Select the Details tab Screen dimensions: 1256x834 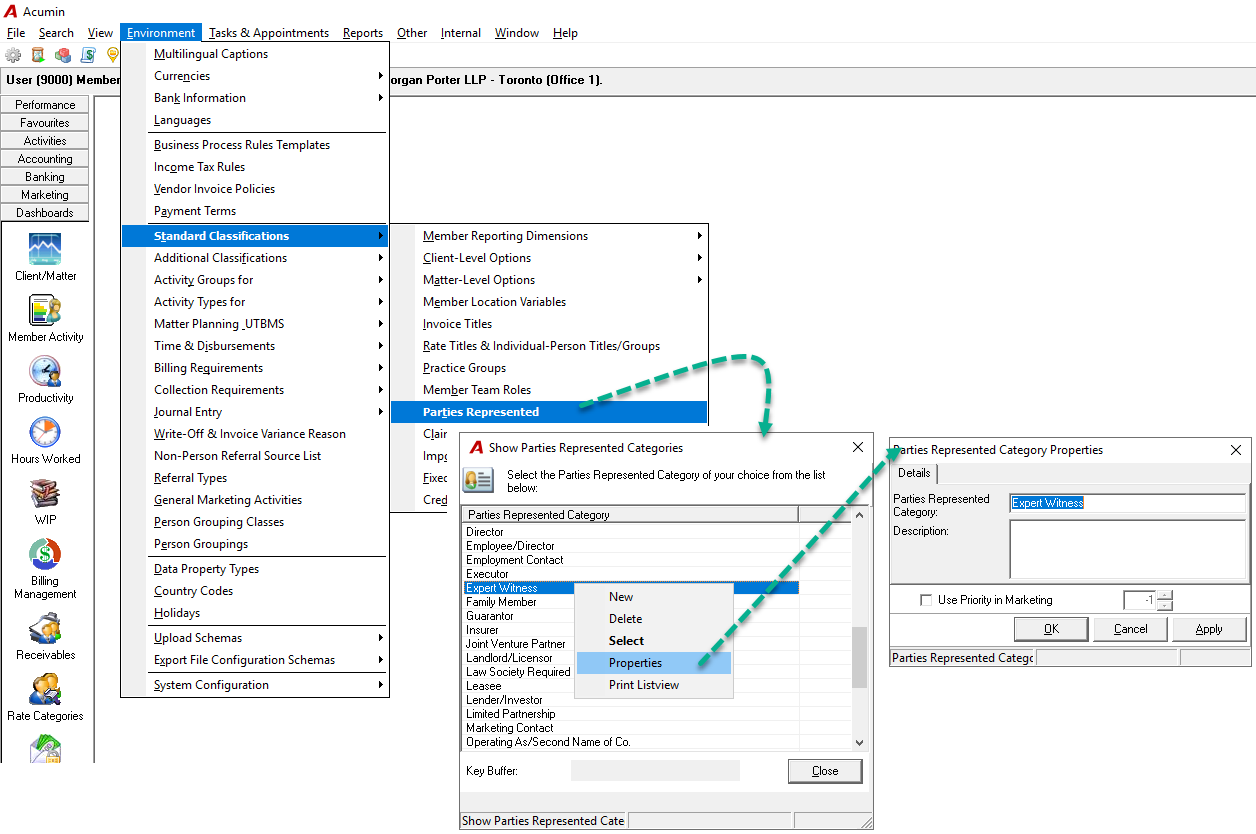914,474
